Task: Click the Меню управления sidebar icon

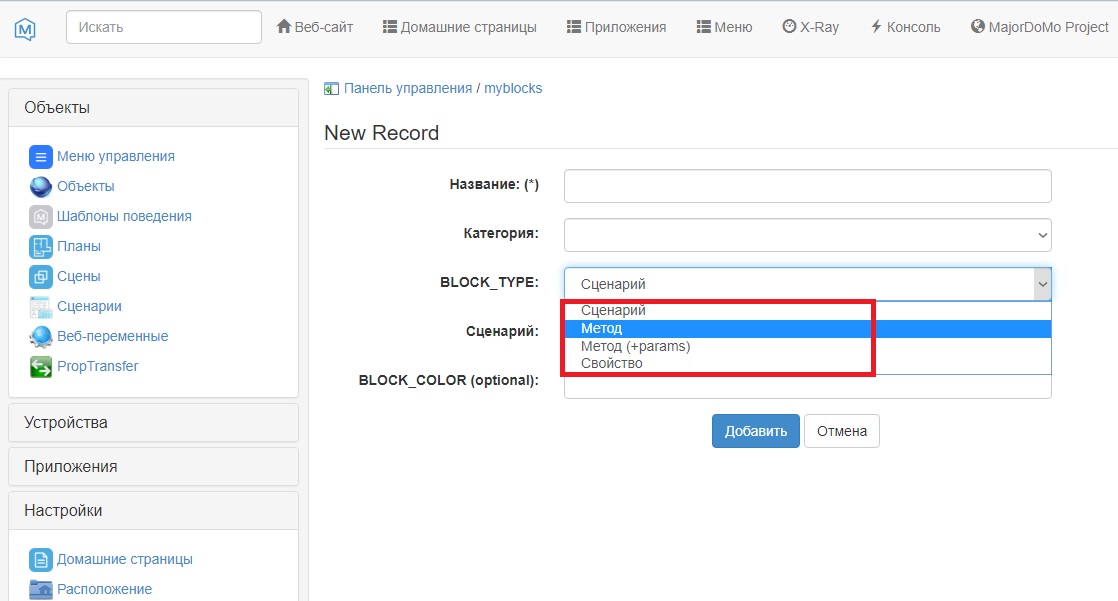Action: (40, 157)
